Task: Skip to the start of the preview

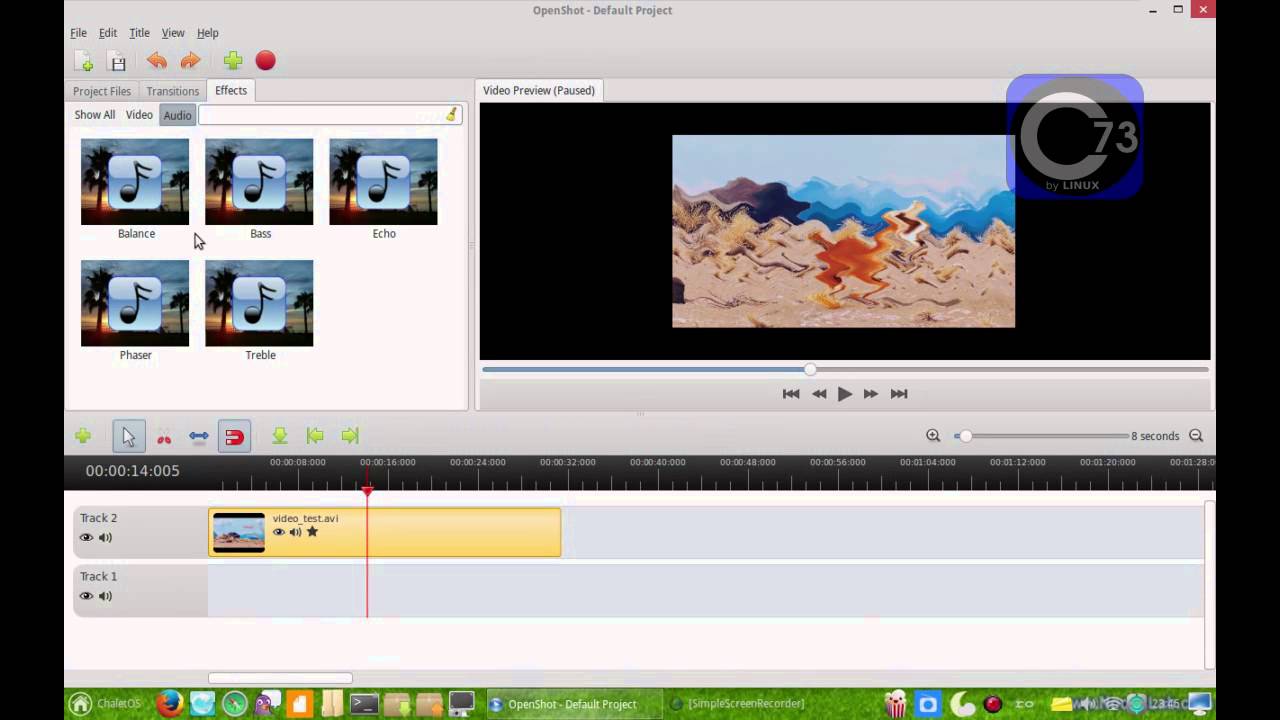Action: (791, 394)
